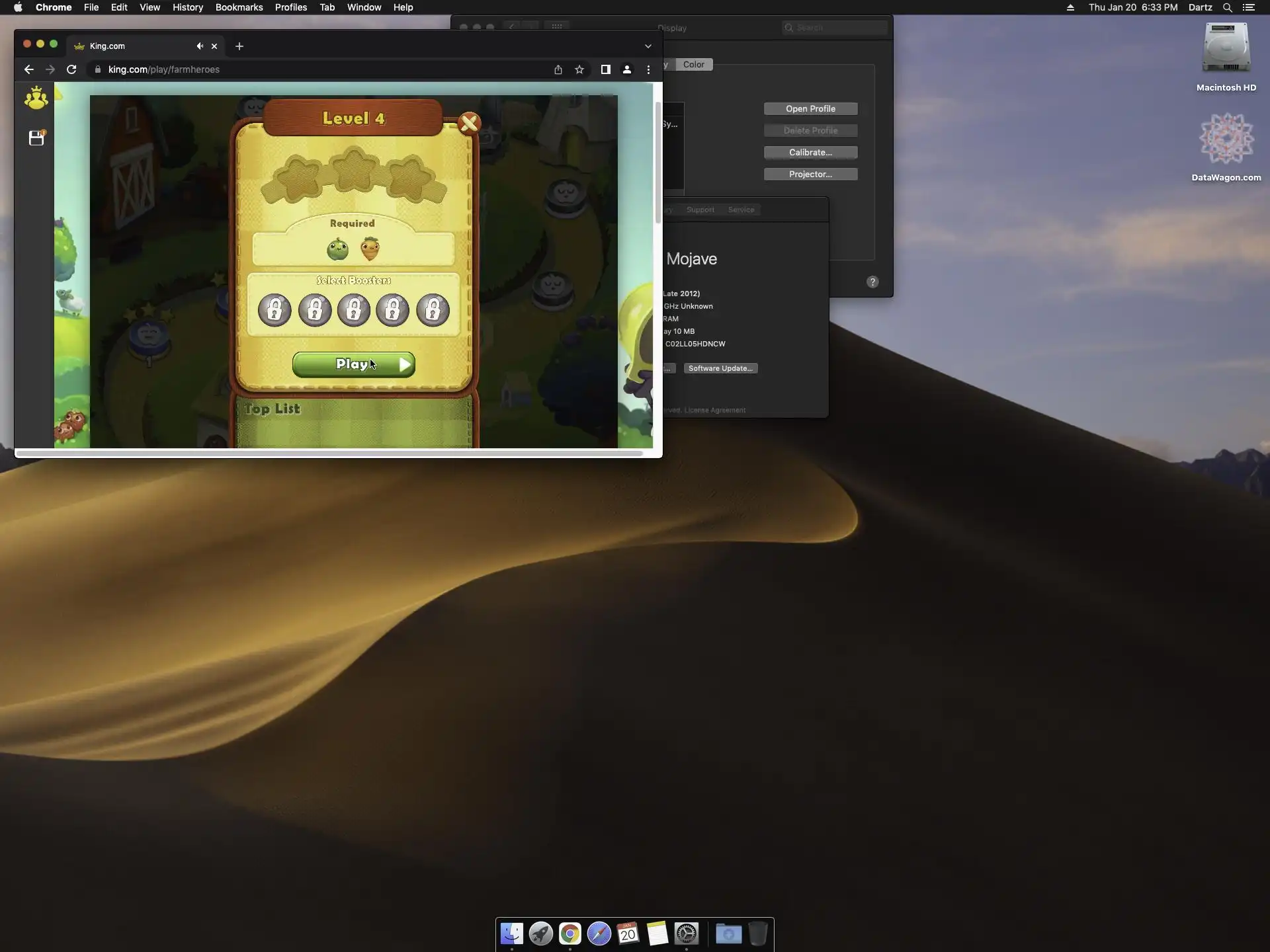Viewport: 1270px width, 952px height.
Task: Click the King crown logo in sidebar
Action: coord(36,98)
